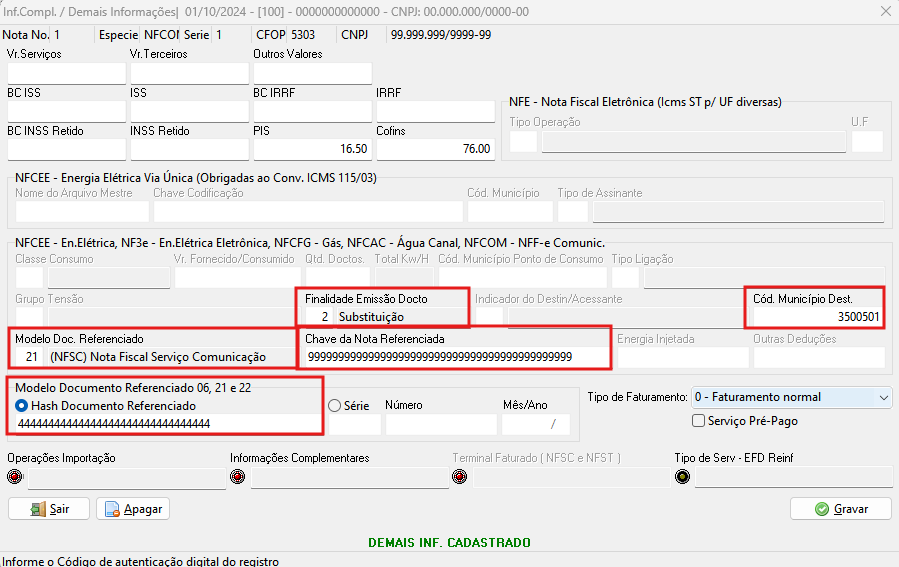Open Terminal Faturado red lookup icon
899x567 pixels.
(460, 476)
